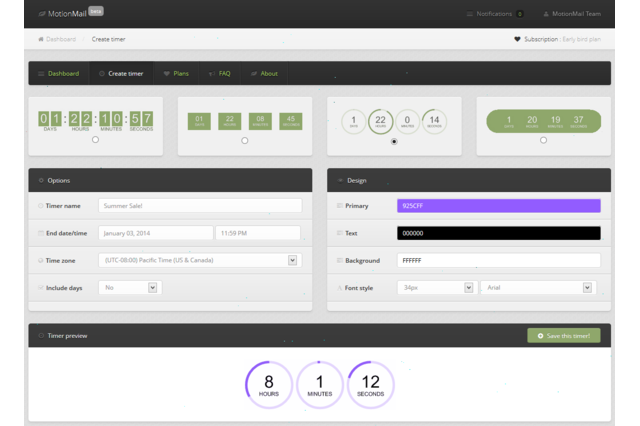Click the globe icon beside Time zone
Viewport: 640px width, 426px height.
[39, 260]
